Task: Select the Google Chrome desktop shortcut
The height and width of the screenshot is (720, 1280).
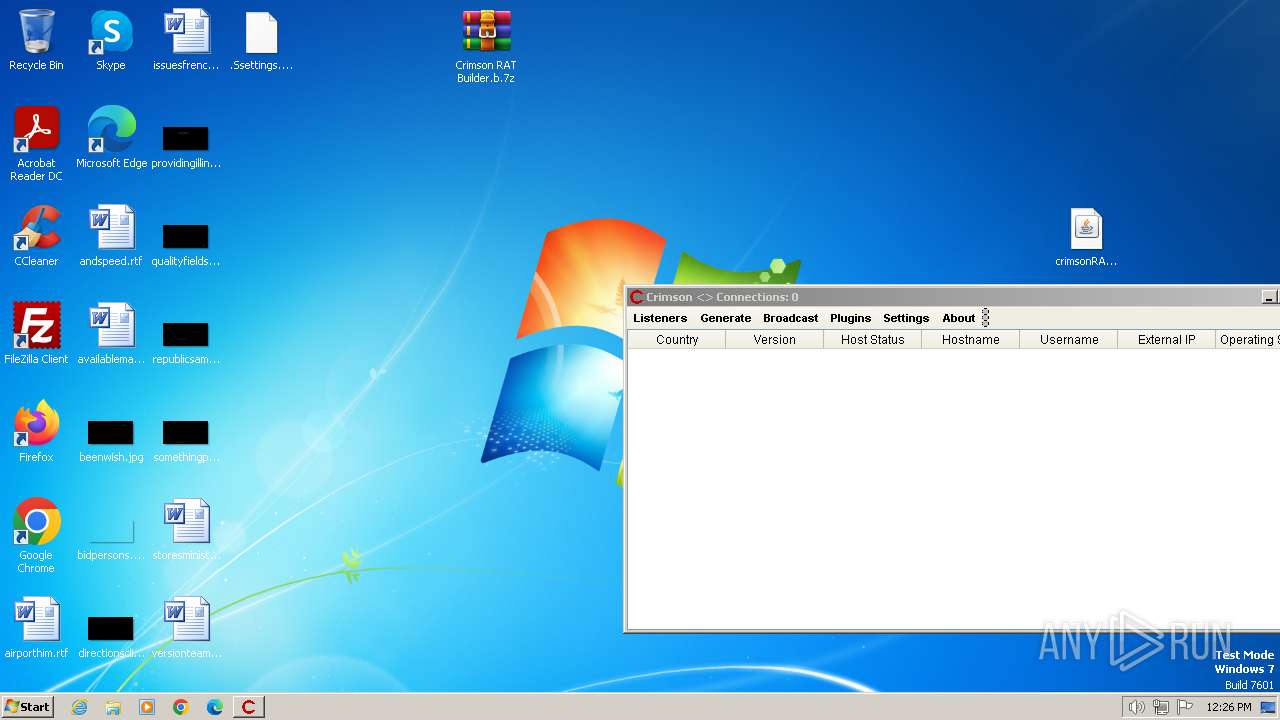Action: (x=36, y=536)
